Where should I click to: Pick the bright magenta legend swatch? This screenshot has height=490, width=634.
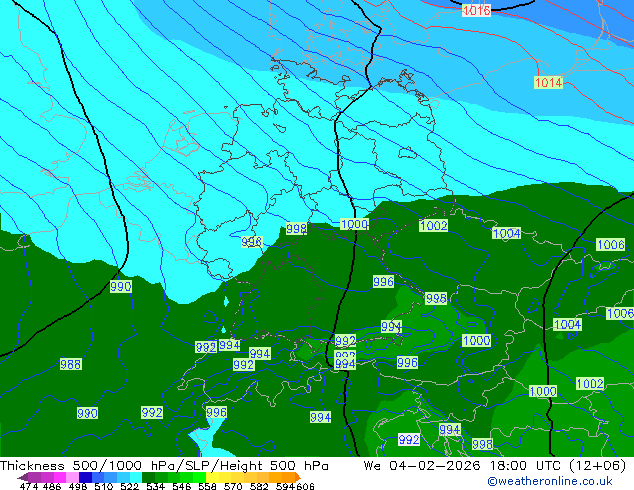coord(60,477)
